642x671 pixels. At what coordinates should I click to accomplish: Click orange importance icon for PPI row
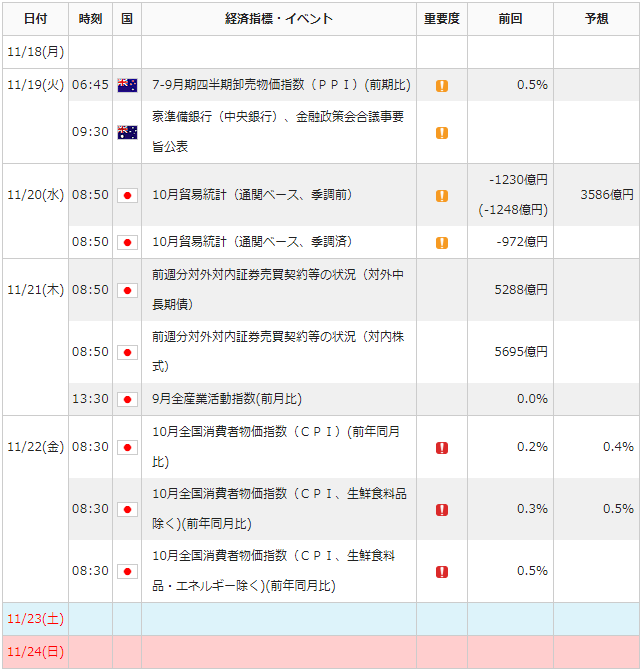click(442, 86)
